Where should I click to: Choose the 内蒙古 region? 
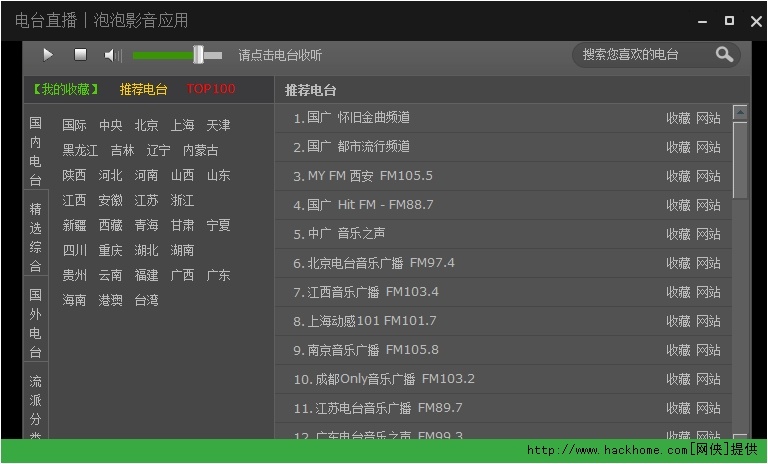point(200,150)
